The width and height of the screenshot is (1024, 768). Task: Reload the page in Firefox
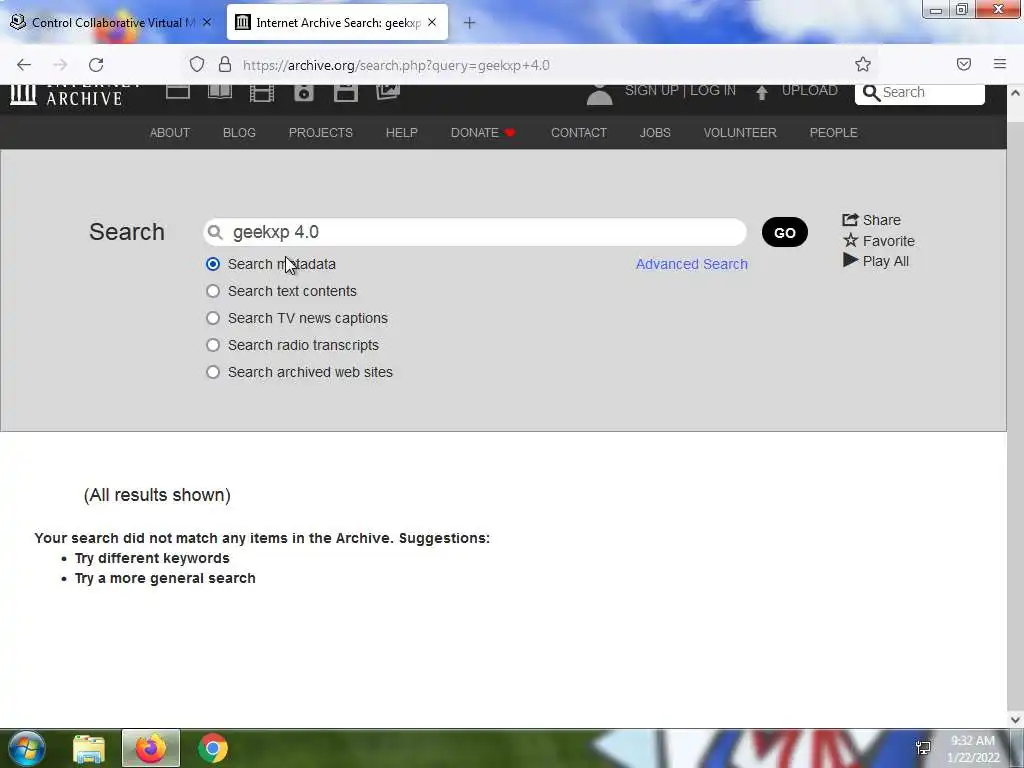point(96,65)
